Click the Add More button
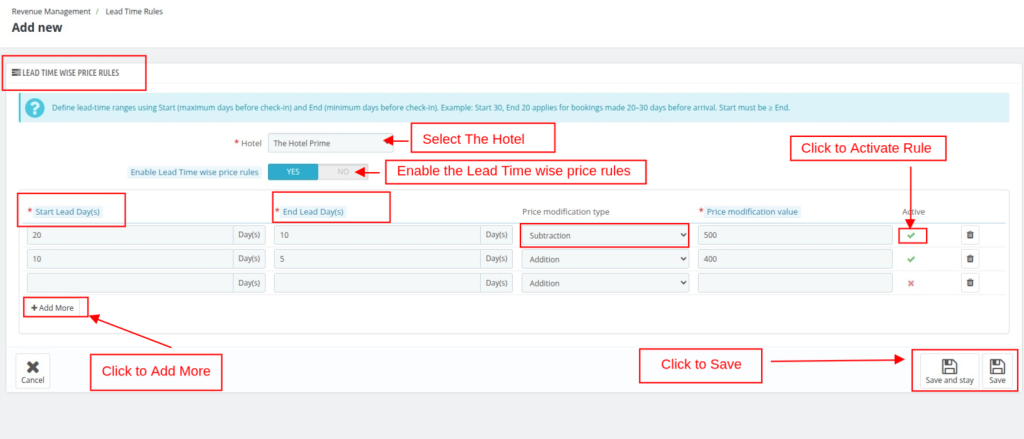 tap(53, 308)
